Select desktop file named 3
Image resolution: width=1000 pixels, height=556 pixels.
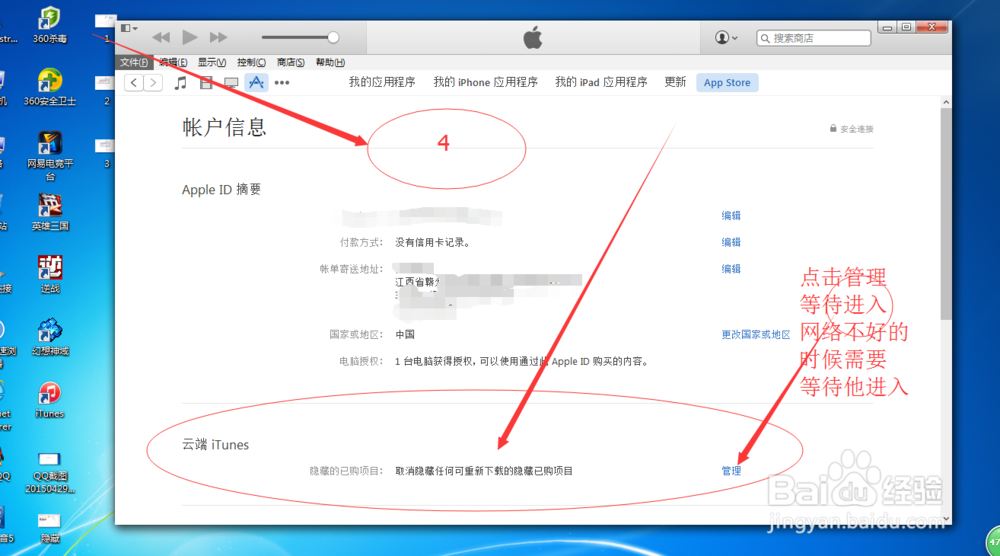coord(105,153)
